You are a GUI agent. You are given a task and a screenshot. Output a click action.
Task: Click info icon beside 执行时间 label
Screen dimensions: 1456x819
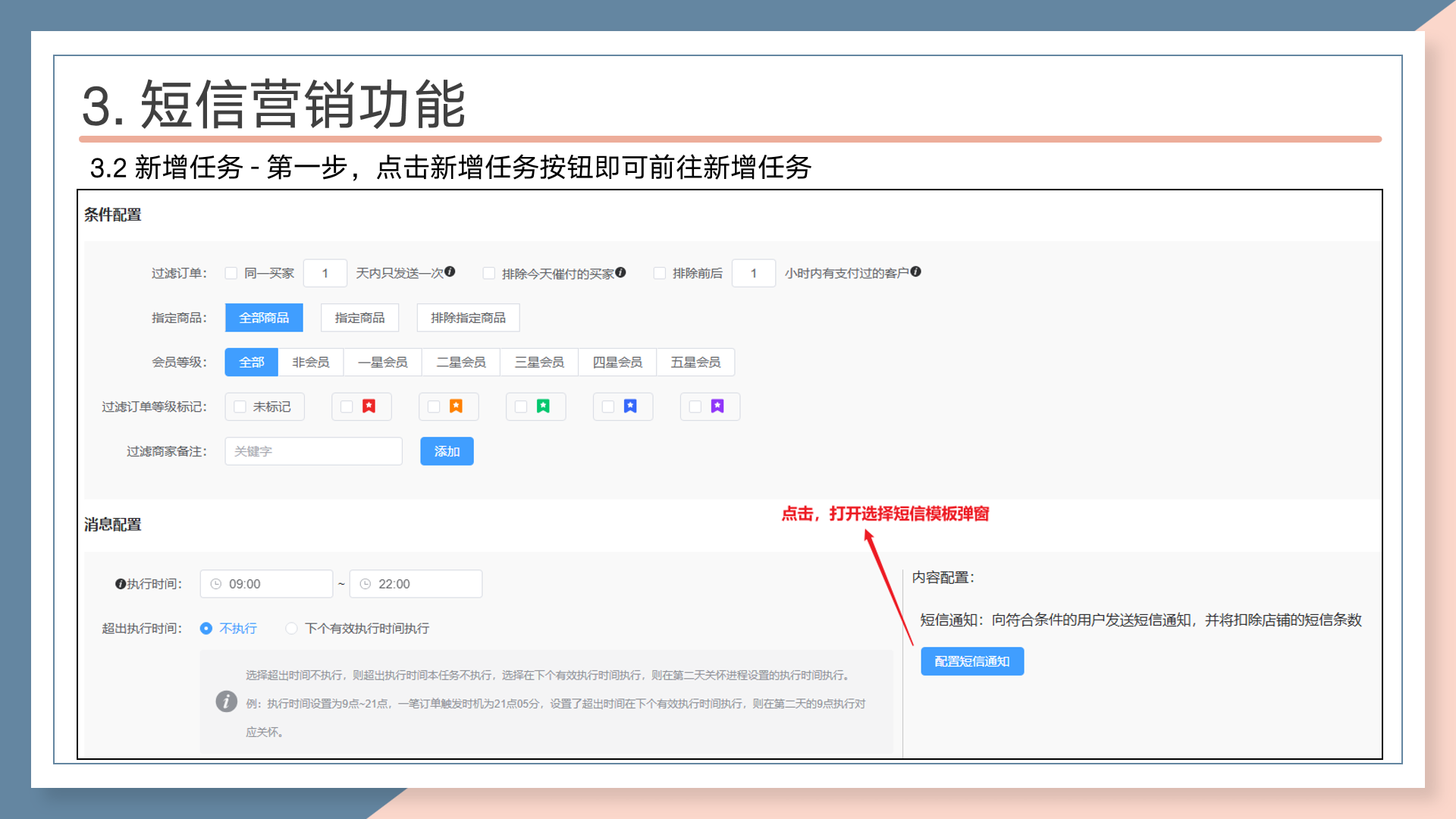(x=120, y=584)
